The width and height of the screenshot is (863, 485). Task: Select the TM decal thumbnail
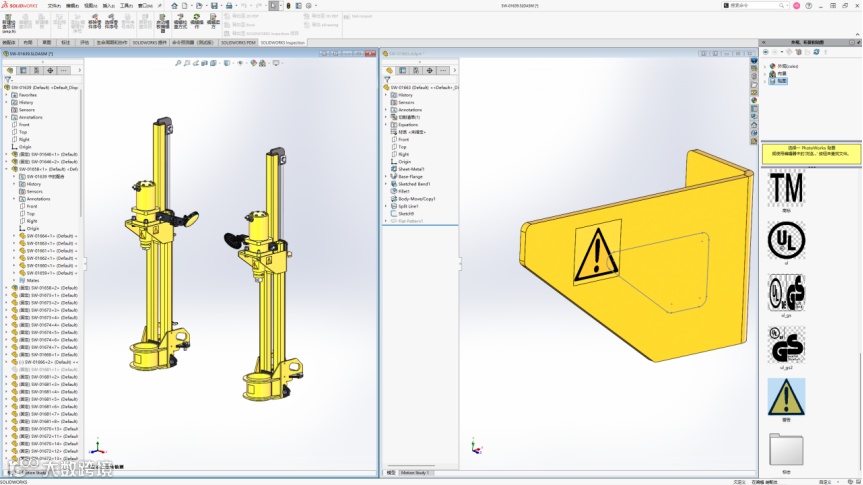pos(786,188)
